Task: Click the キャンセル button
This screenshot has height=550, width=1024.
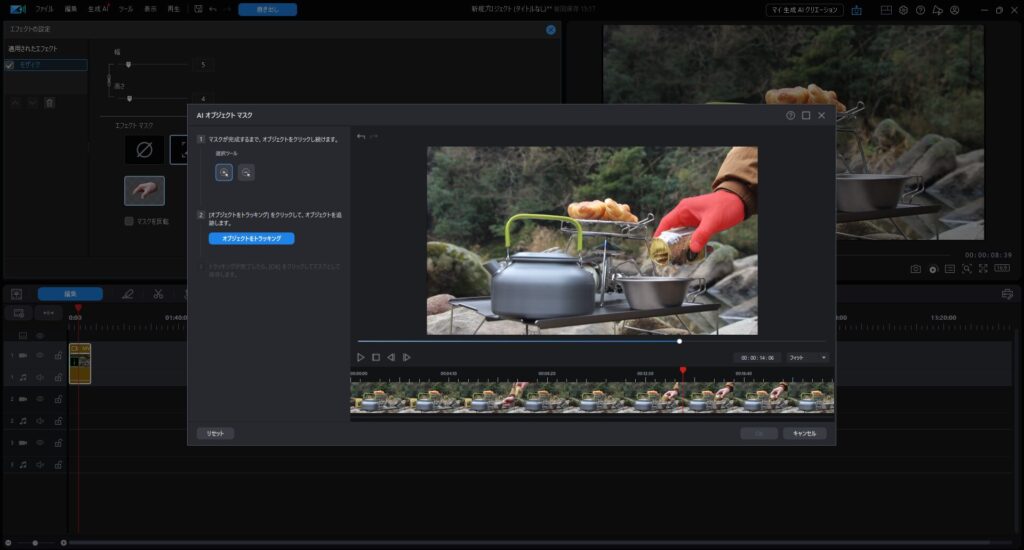Action: (804, 434)
